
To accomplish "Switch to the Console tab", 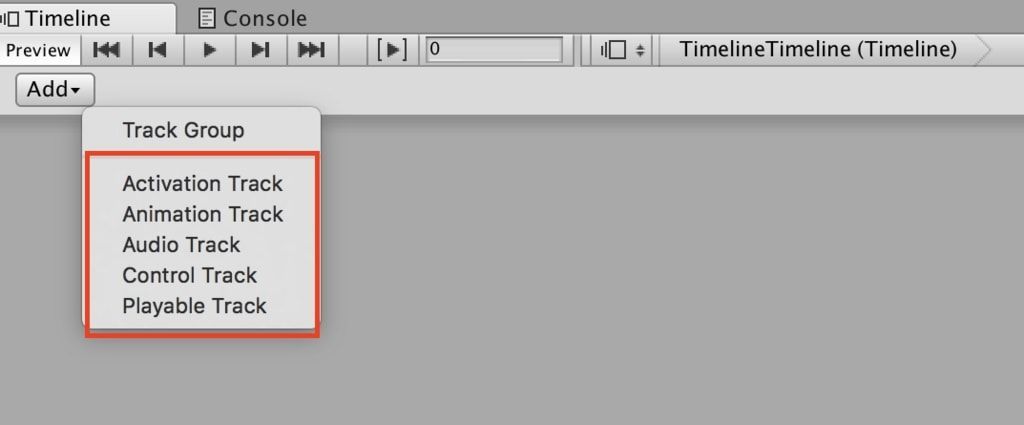I will coord(253,18).
